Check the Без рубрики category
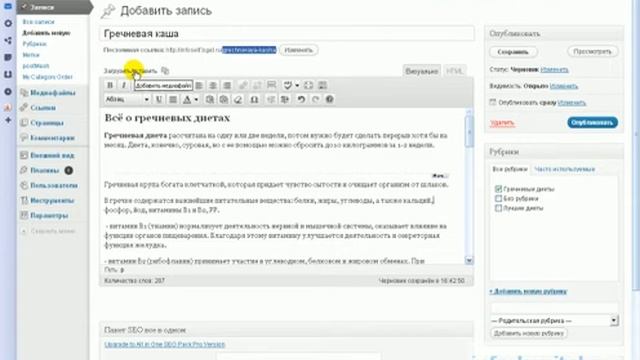The width and height of the screenshot is (640, 360). pos(498,198)
